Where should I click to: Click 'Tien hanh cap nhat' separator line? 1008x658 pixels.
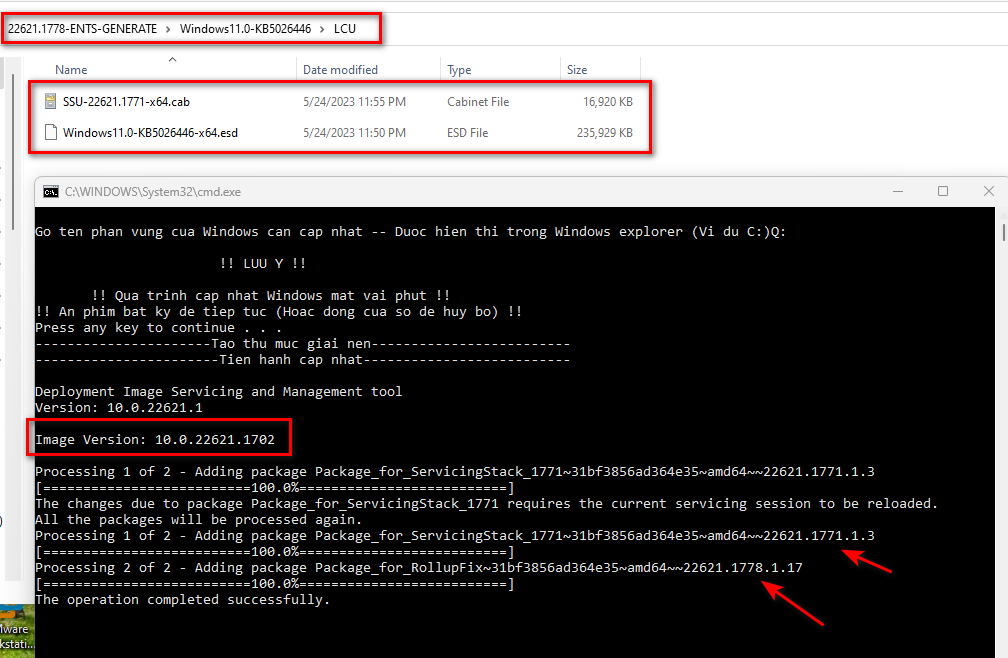coord(303,360)
